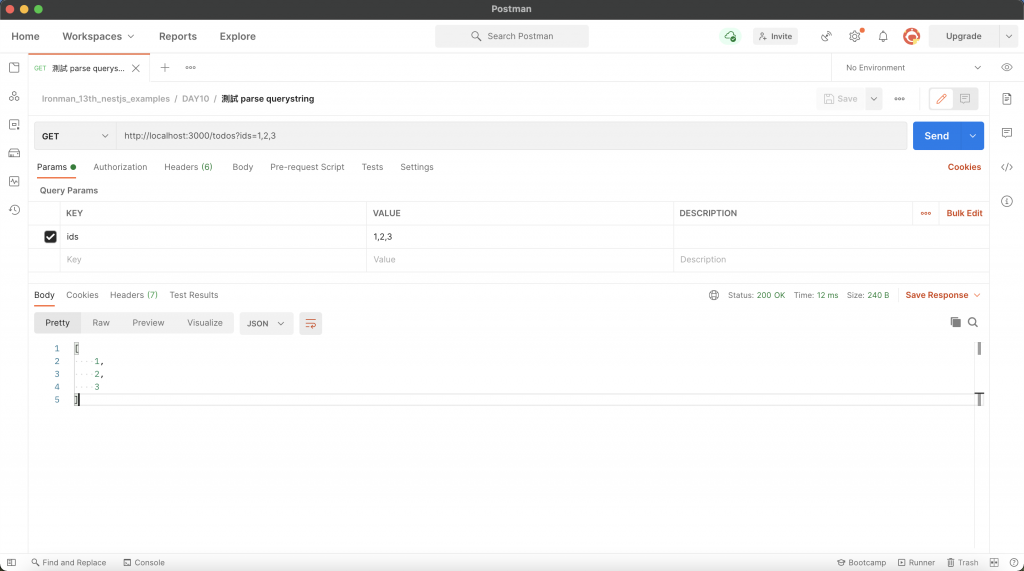Open the Monitors sidebar icon
The width and height of the screenshot is (1024, 571).
click(x=14, y=181)
